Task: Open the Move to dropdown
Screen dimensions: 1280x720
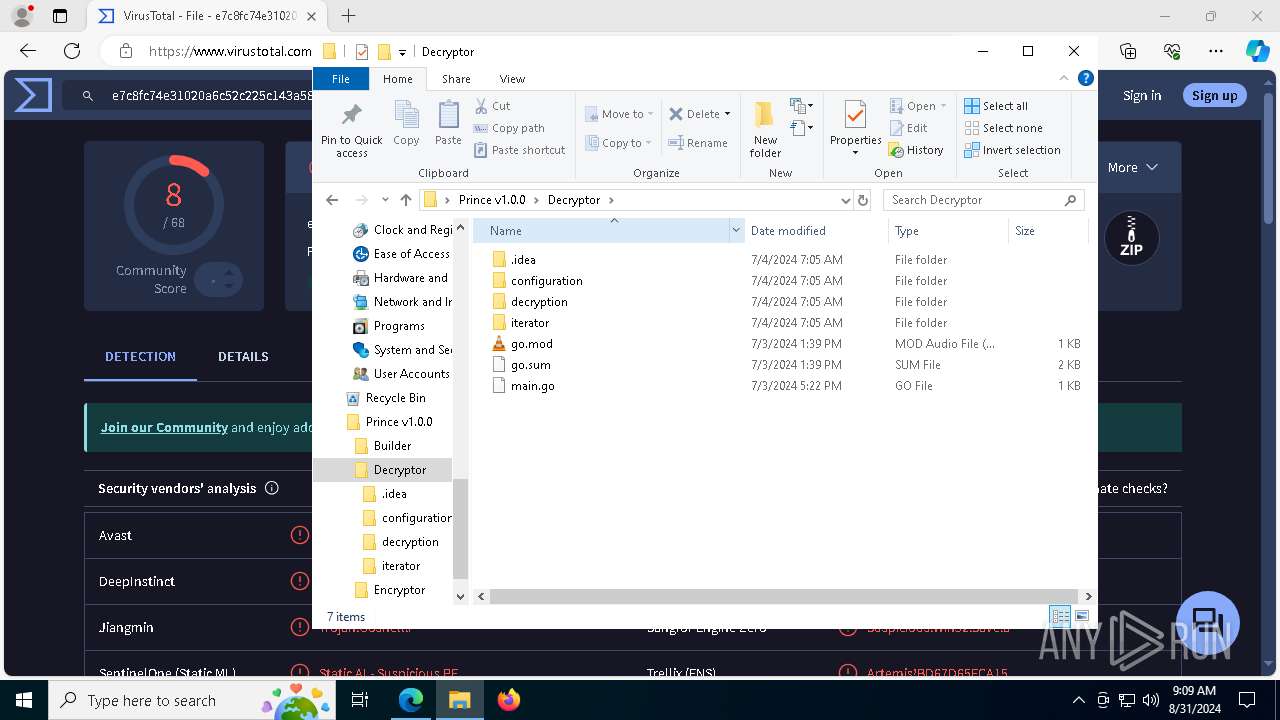Action: [x=619, y=114]
